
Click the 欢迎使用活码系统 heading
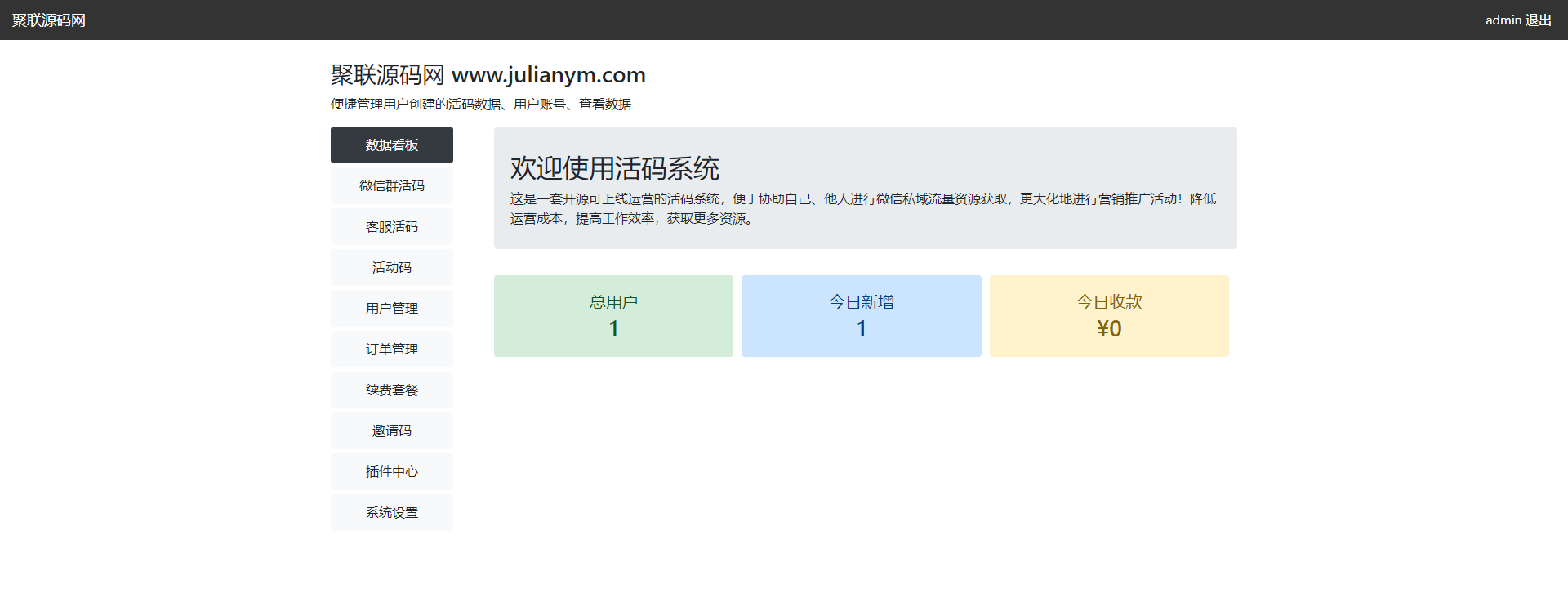click(x=615, y=168)
